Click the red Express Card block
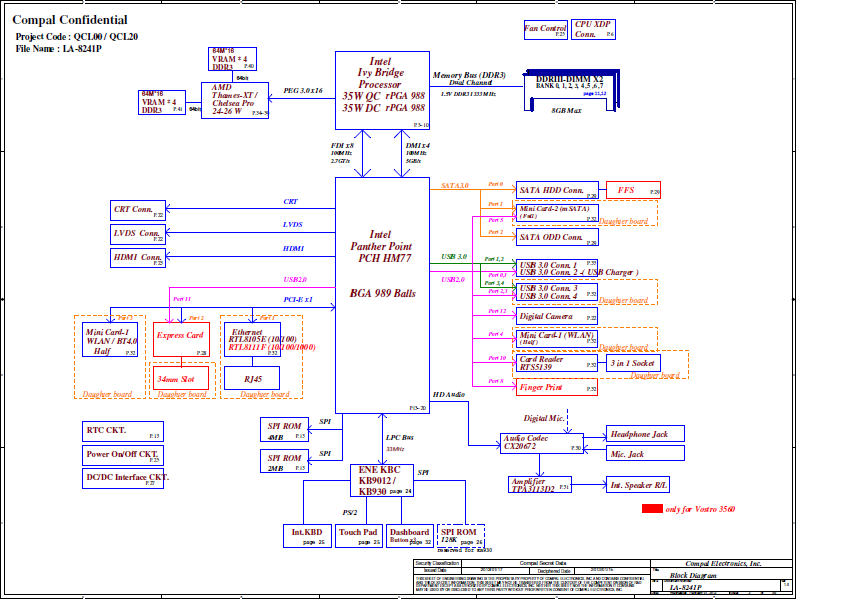The width and height of the screenshot is (853, 602). (x=181, y=340)
